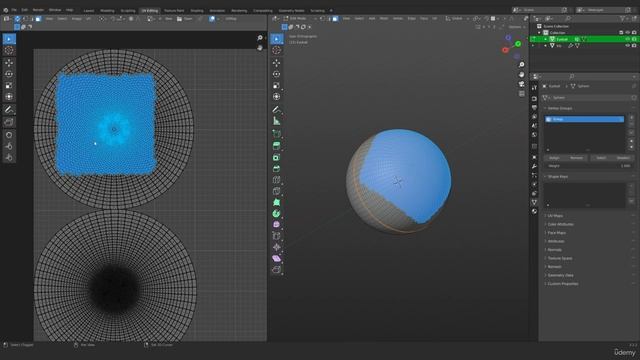Expand the Geometry Data panel
The width and height of the screenshot is (640, 360).
560,276
